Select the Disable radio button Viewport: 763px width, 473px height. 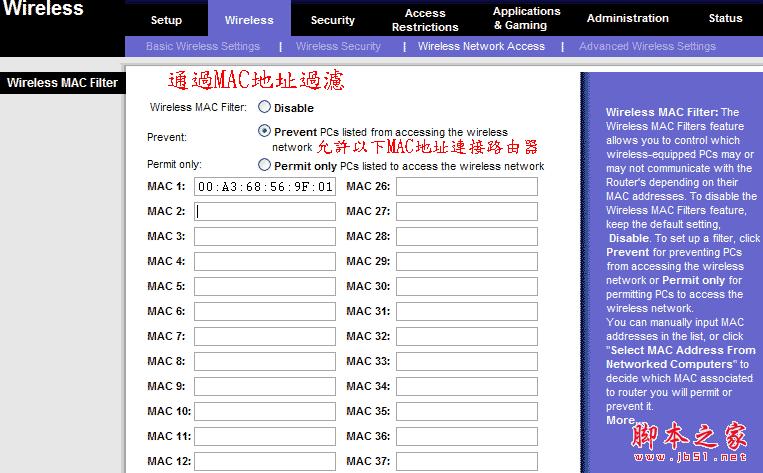coord(264,107)
